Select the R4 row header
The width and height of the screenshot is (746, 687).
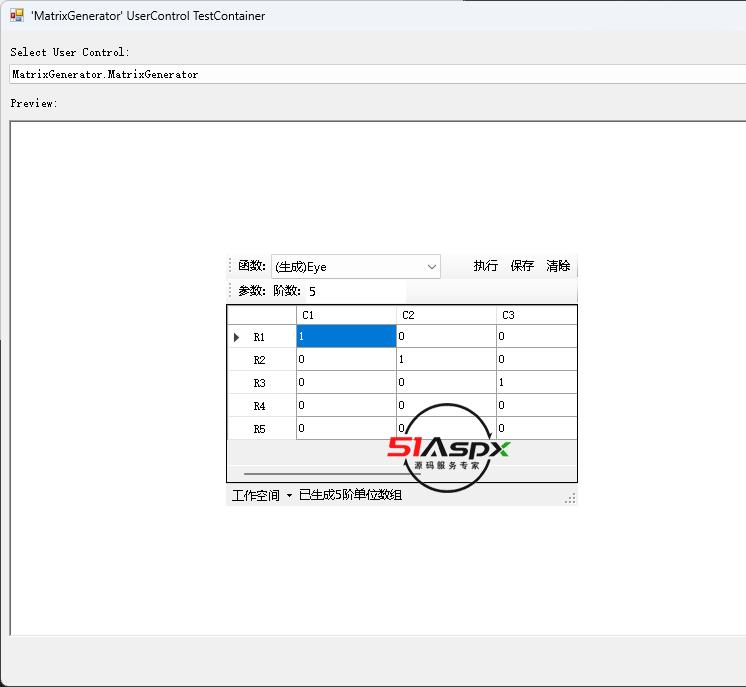pos(261,406)
